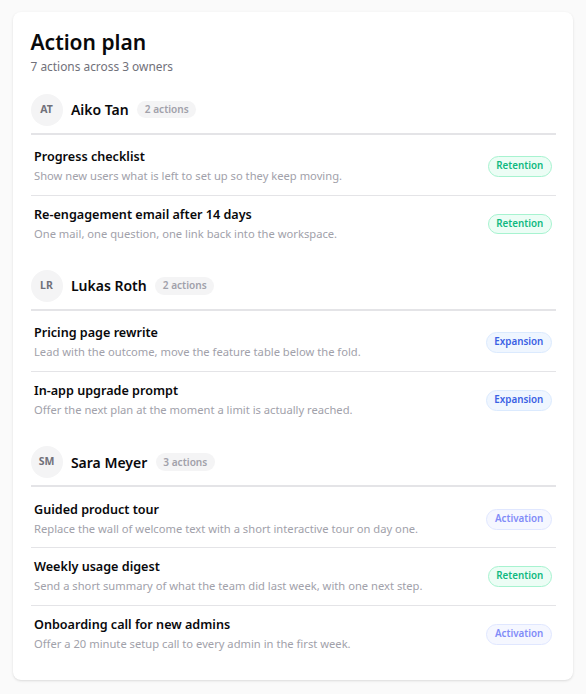Select the Retention tag on Progress checklist
This screenshot has height=694, width=586.
click(520, 166)
